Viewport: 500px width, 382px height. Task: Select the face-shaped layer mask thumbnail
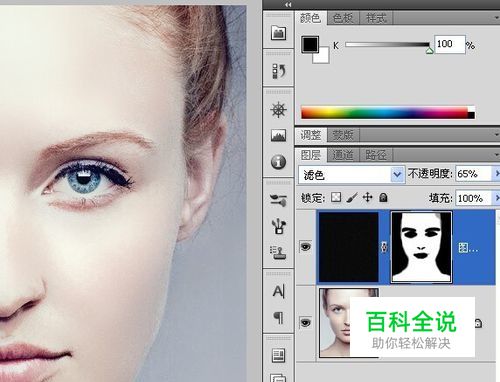[421, 247]
